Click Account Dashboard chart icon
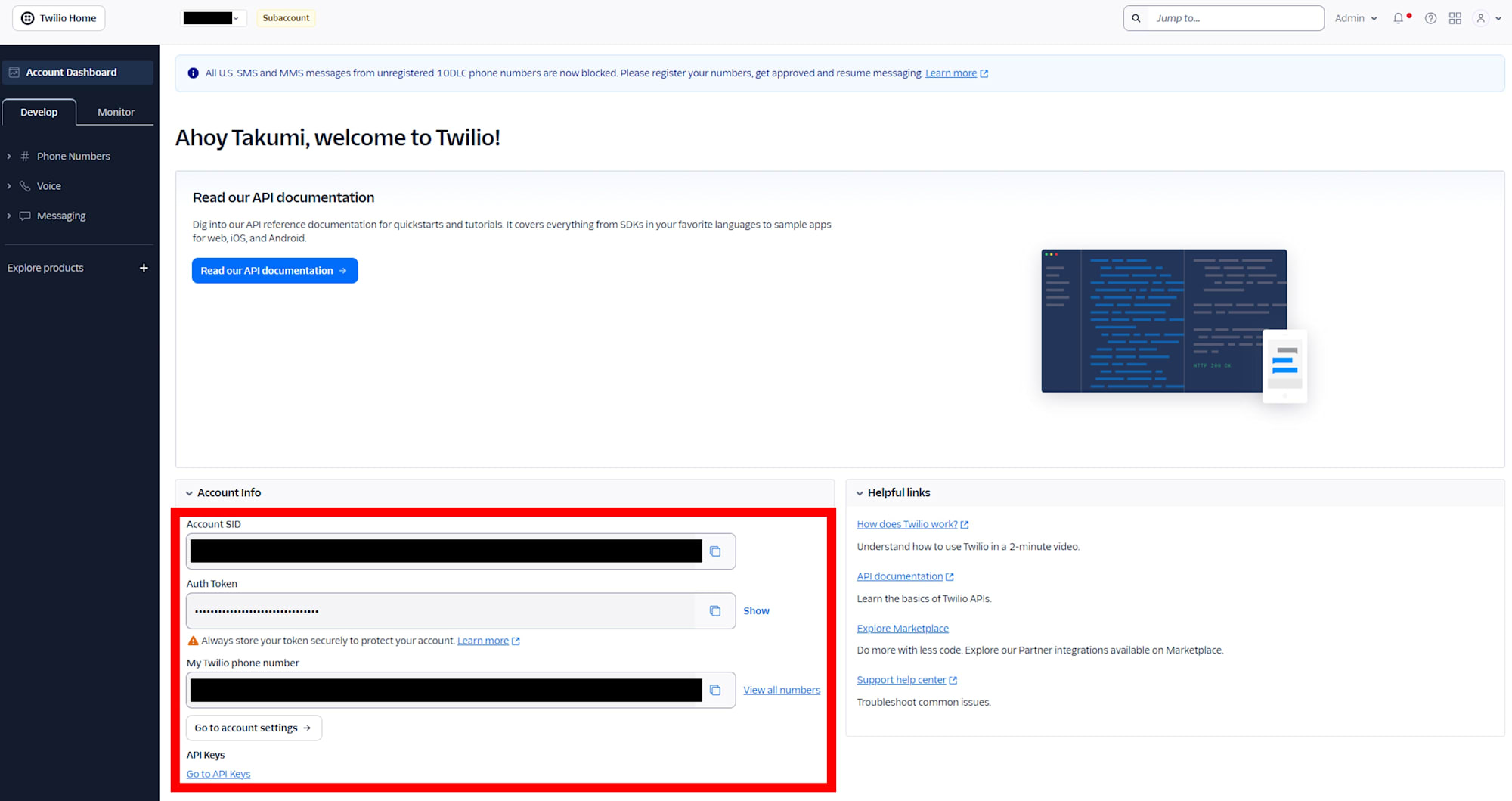Screen dimensions: 1512x801 pyautogui.click(x=14, y=73)
